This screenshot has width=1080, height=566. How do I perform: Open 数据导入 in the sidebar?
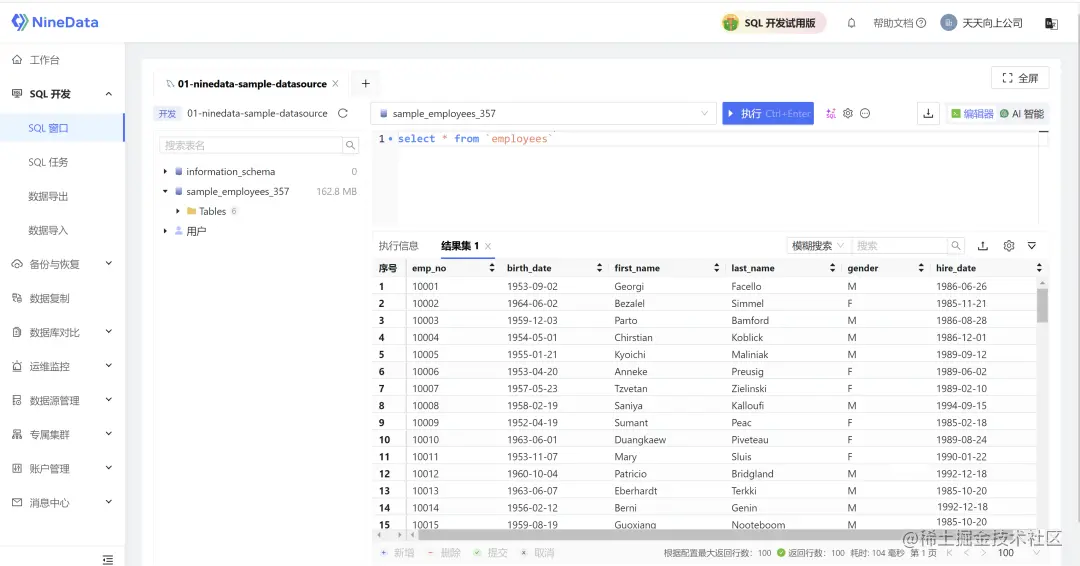48,230
